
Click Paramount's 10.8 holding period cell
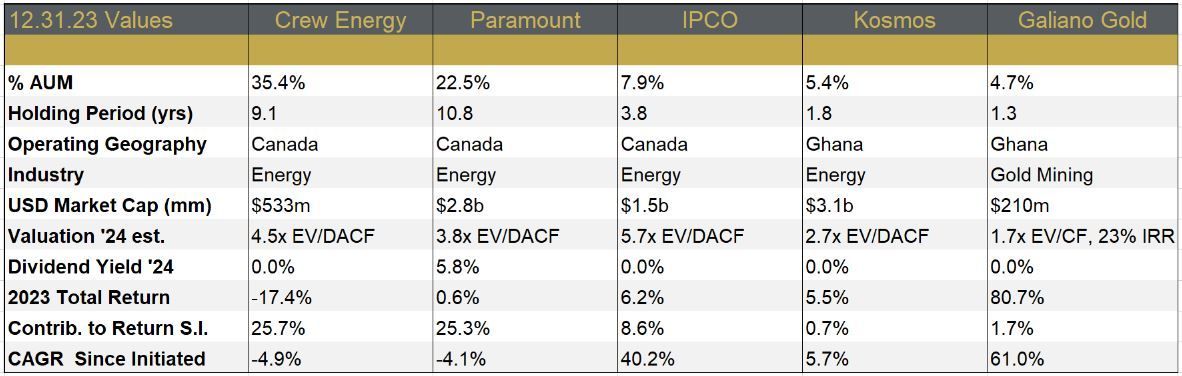pos(525,114)
